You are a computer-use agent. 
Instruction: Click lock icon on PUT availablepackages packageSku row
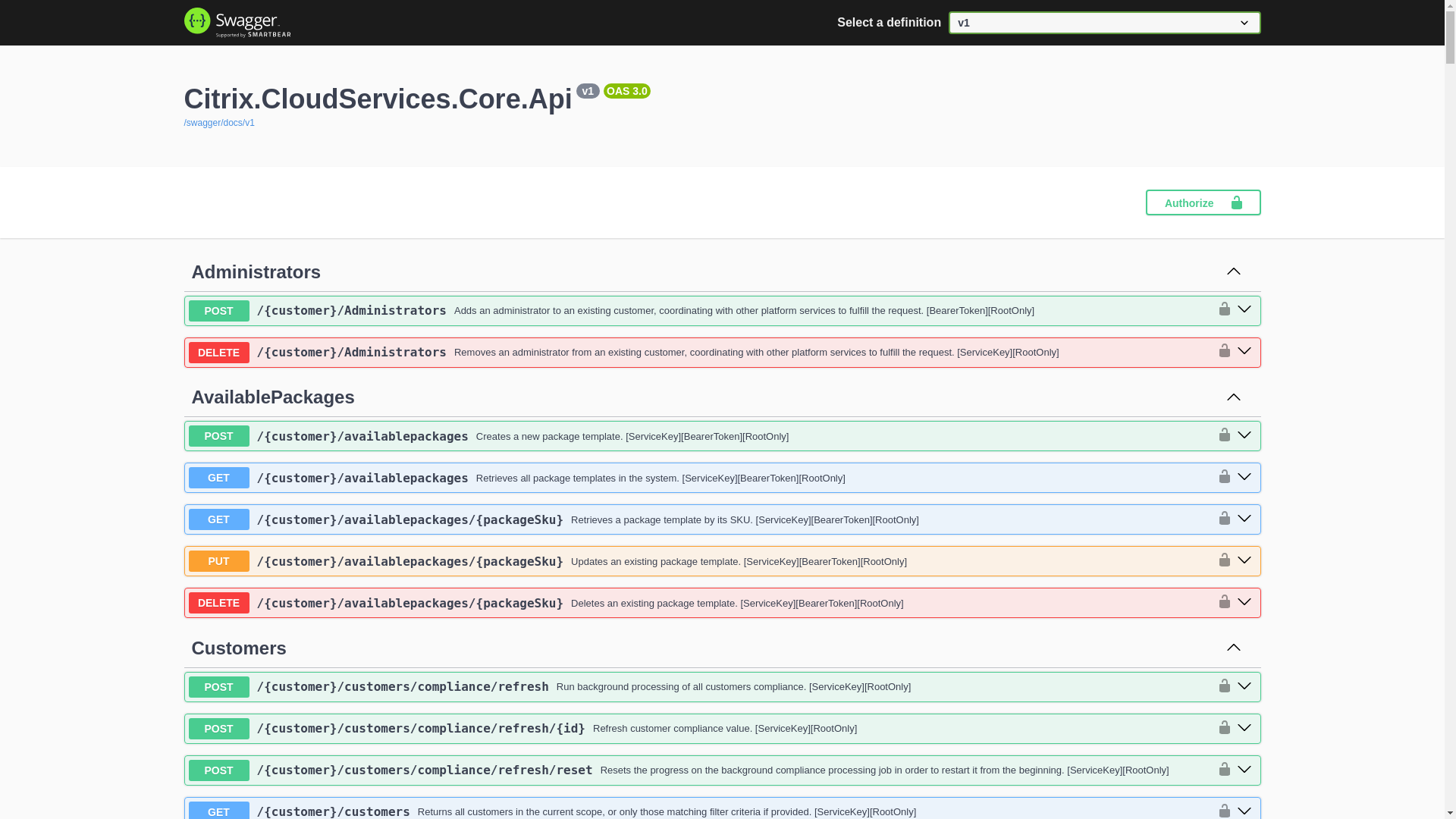1224,560
